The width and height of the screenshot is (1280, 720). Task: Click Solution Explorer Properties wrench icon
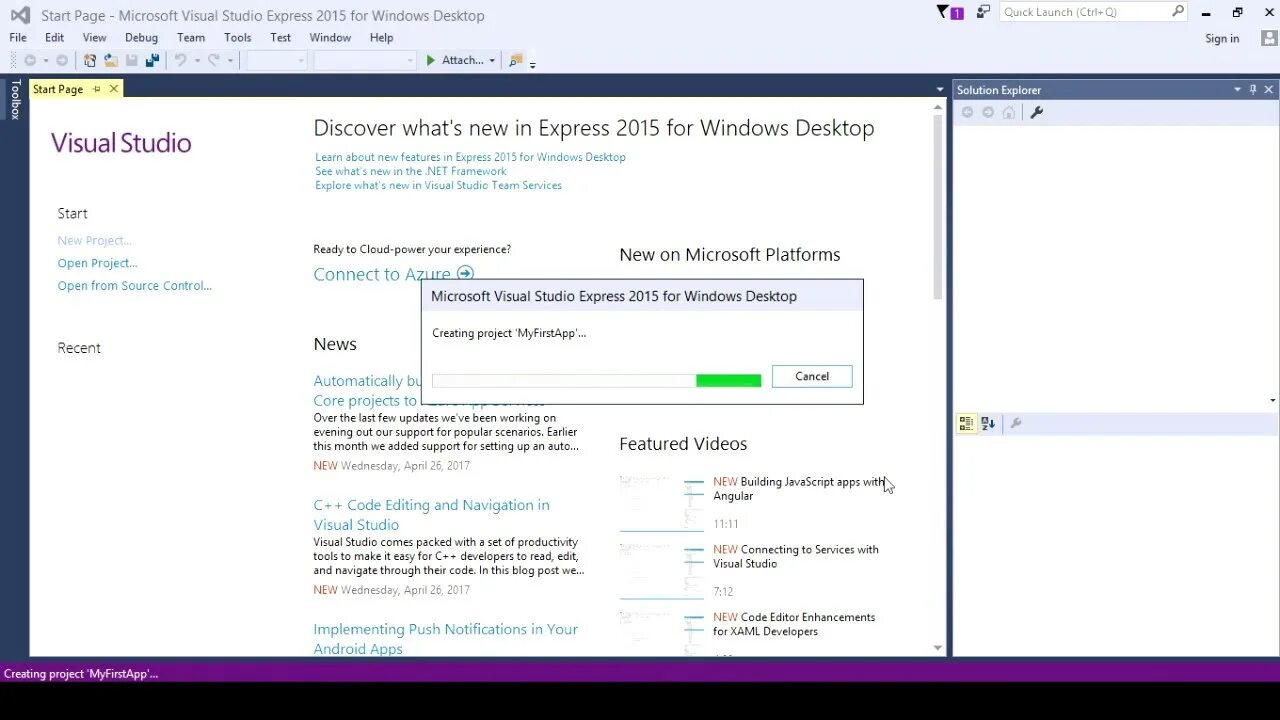click(x=1037, y=112)
